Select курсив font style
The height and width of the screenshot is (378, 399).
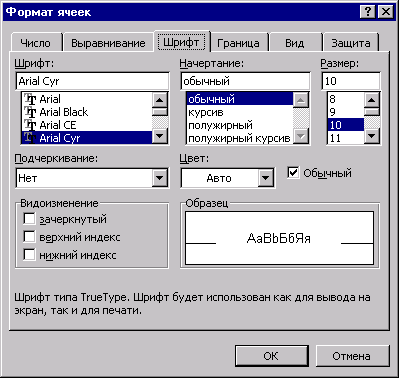[240, 112]
